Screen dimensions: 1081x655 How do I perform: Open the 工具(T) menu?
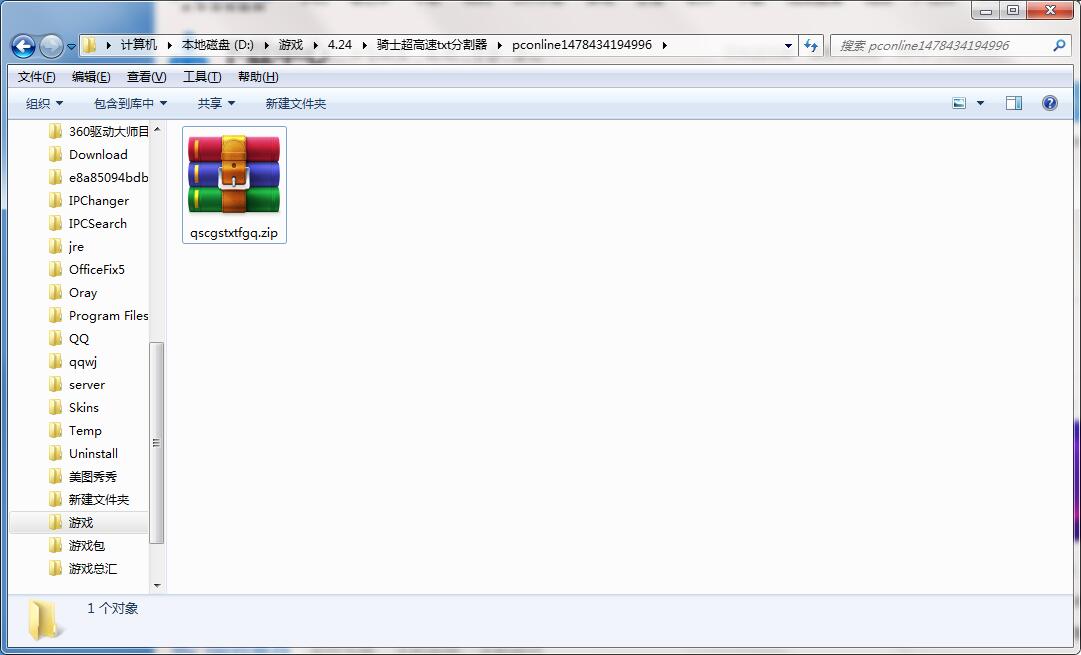(202, 77)
